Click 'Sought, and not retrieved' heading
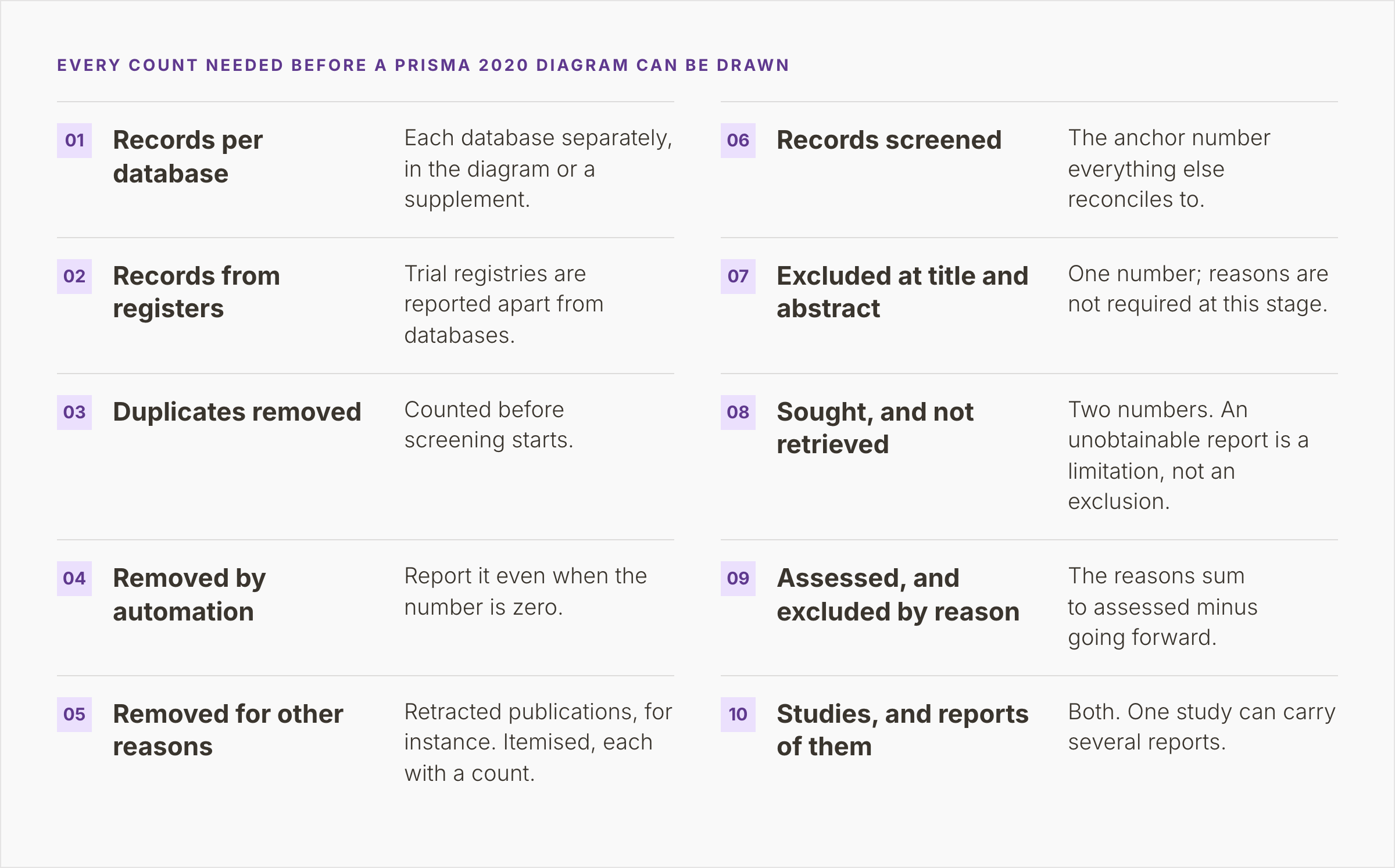This screenshot has height=868, width=1395. click(875, 428)
